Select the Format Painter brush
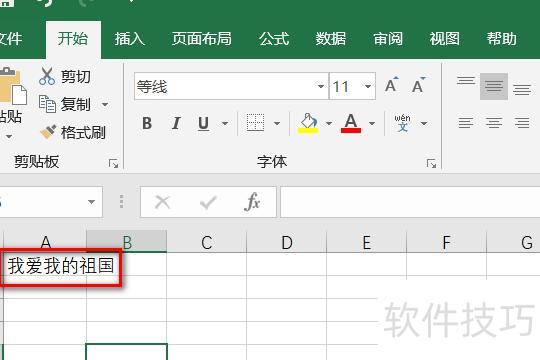The image size is (540, 360). [x=48, y=132]
